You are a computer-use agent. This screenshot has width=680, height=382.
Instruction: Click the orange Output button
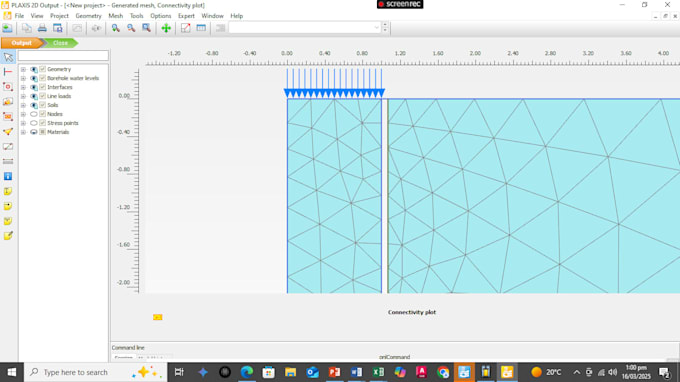coord(22,43)
